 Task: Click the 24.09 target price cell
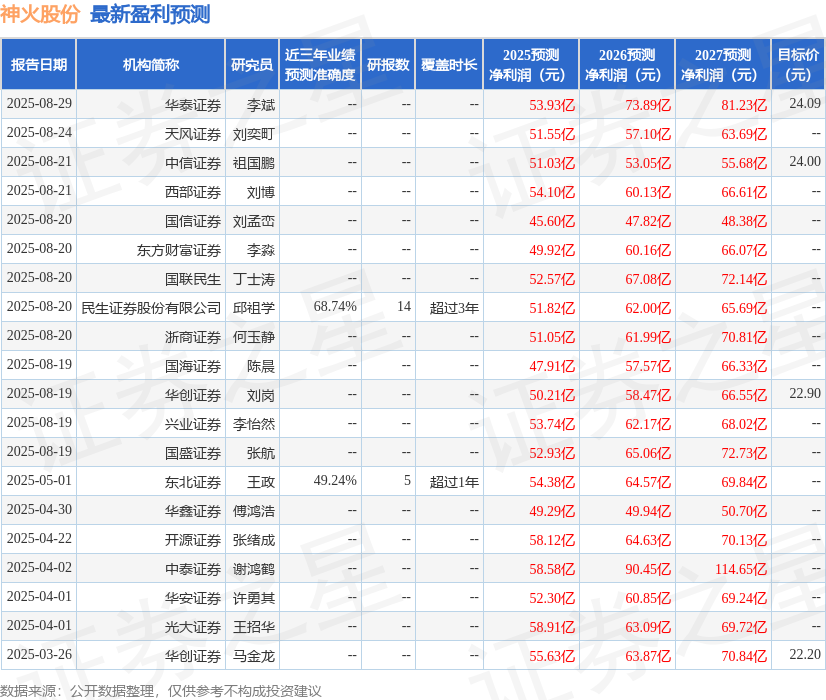point(805,103)
